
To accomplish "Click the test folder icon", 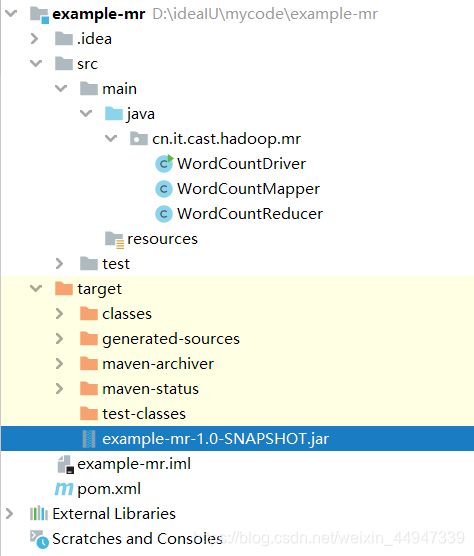I will (x=89, y=264).
